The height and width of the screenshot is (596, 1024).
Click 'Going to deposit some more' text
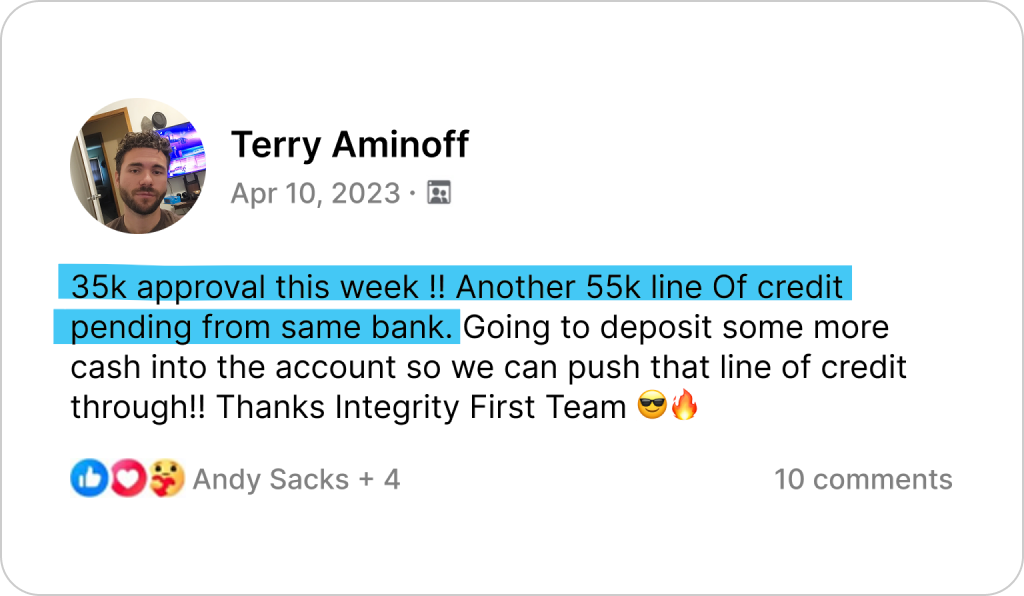click(676, 327)
